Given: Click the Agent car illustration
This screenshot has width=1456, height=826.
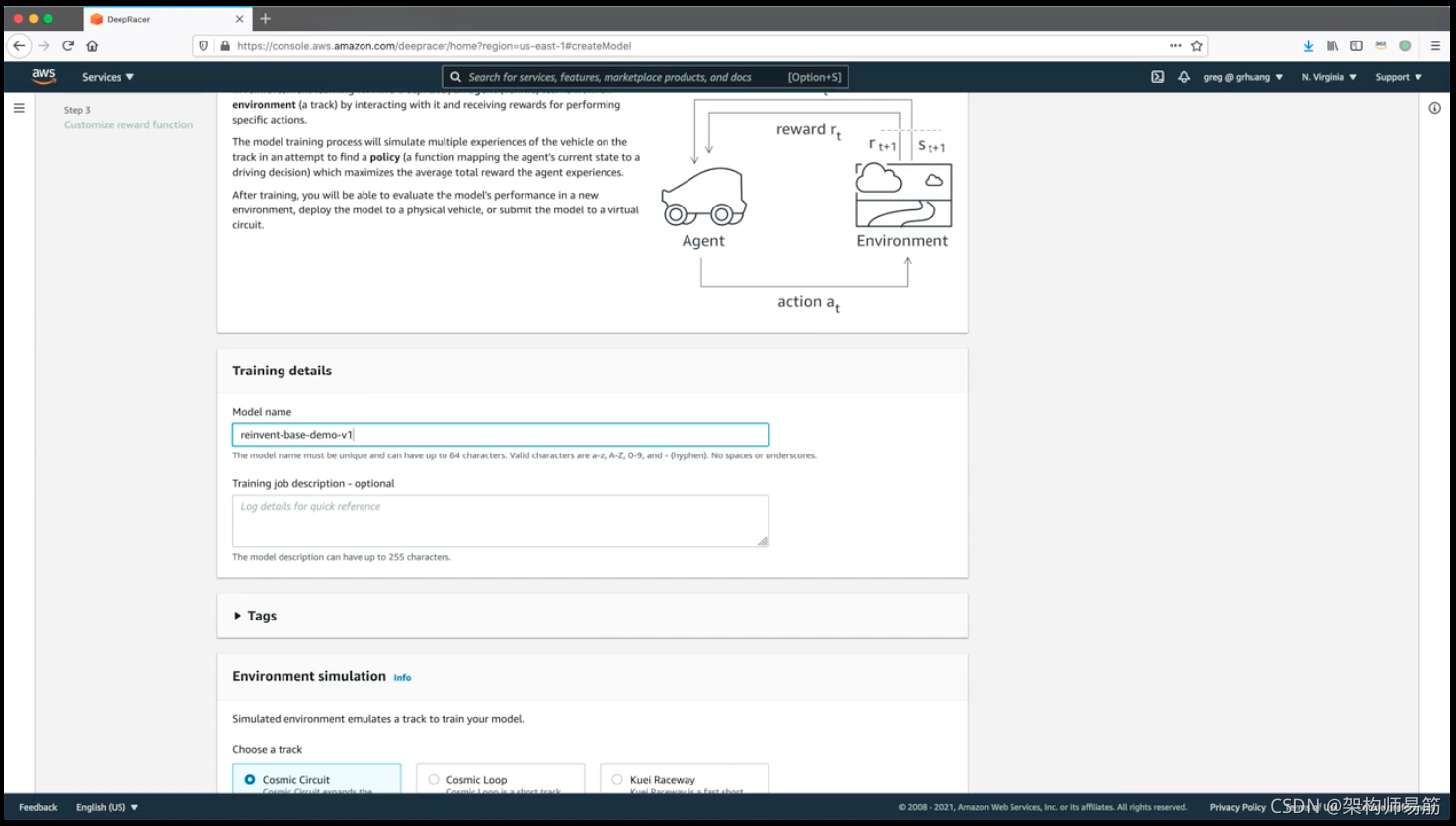Looking at the screenshot, I should [x=703, y=196].
